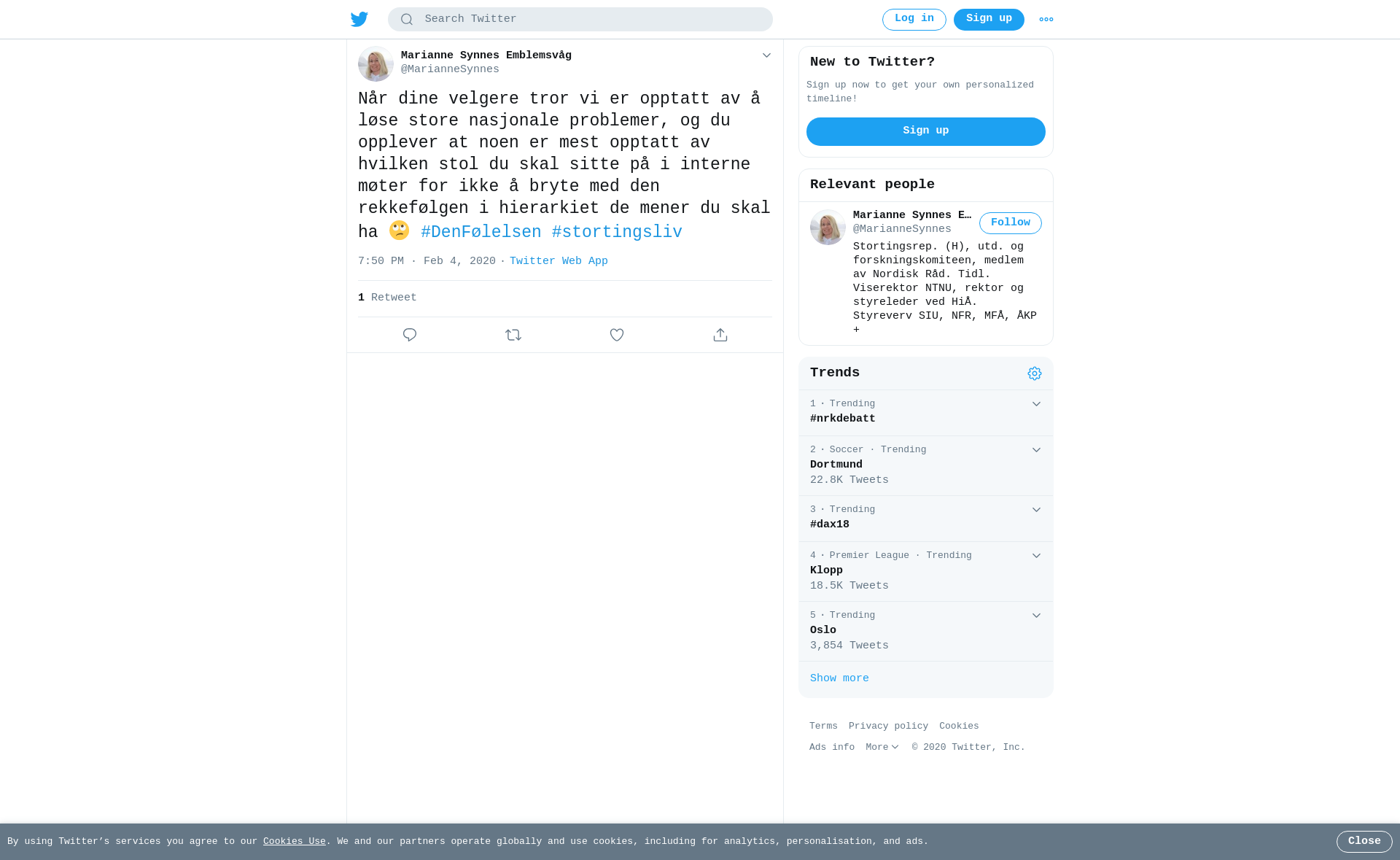1400x860 pixels.
Task: Click Show more under Trends
Action: (x=839, y=679)
